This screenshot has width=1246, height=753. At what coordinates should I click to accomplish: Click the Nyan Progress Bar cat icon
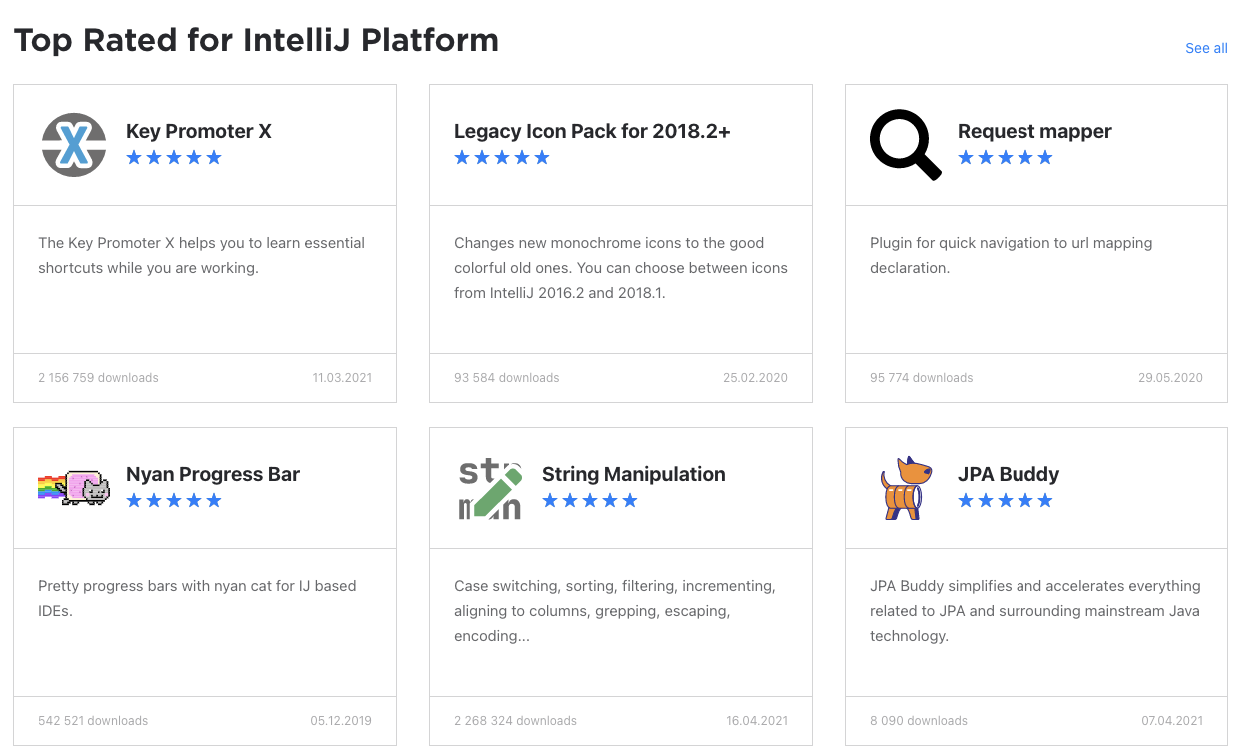point(74,488)
